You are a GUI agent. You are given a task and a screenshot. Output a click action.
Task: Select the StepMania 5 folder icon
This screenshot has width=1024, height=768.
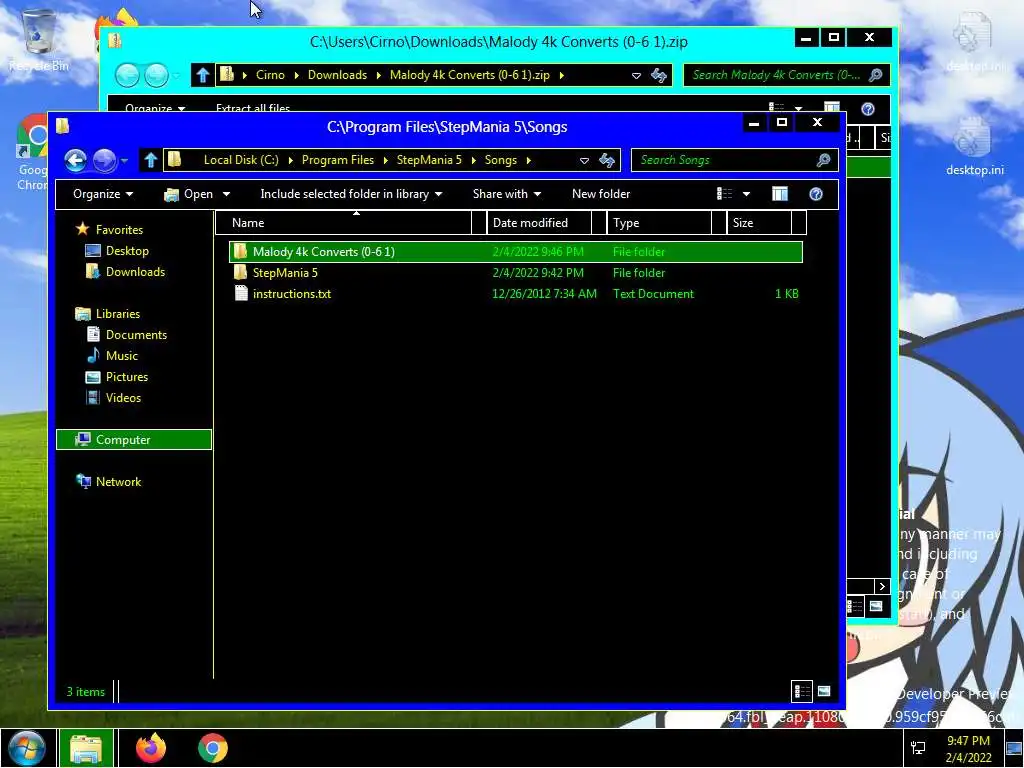(240, 273)
